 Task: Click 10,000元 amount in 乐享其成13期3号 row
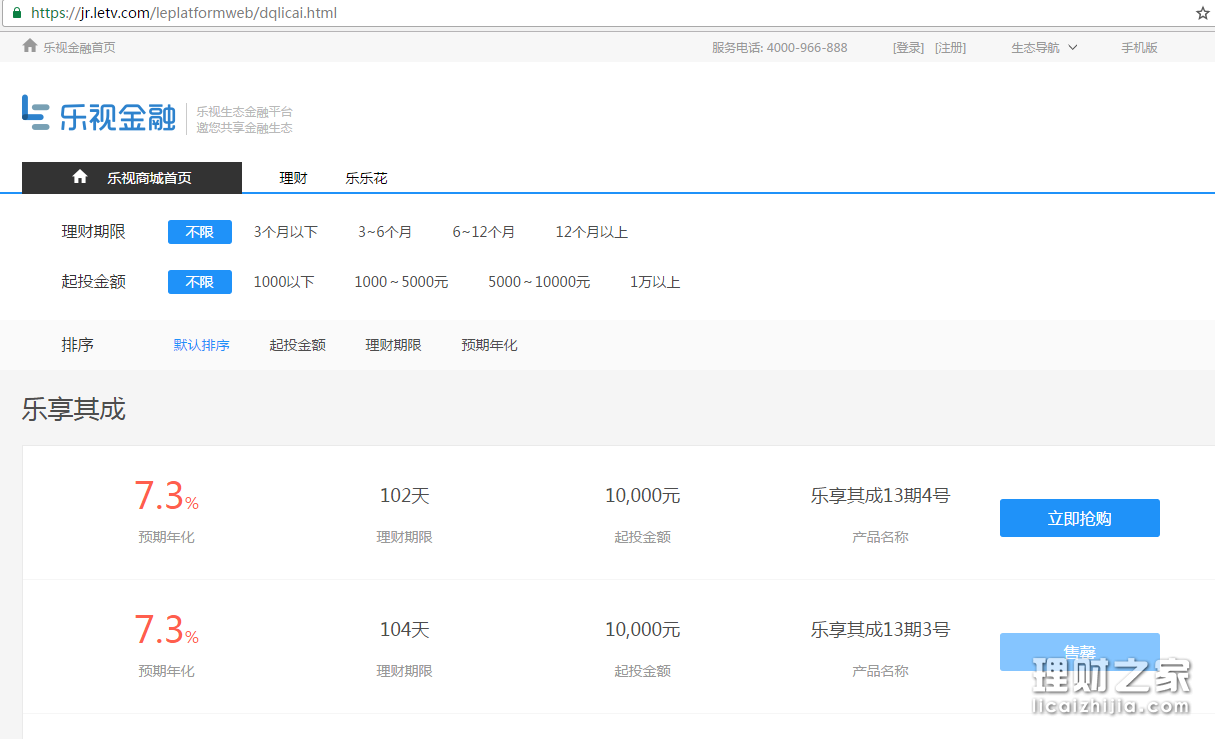642,629
